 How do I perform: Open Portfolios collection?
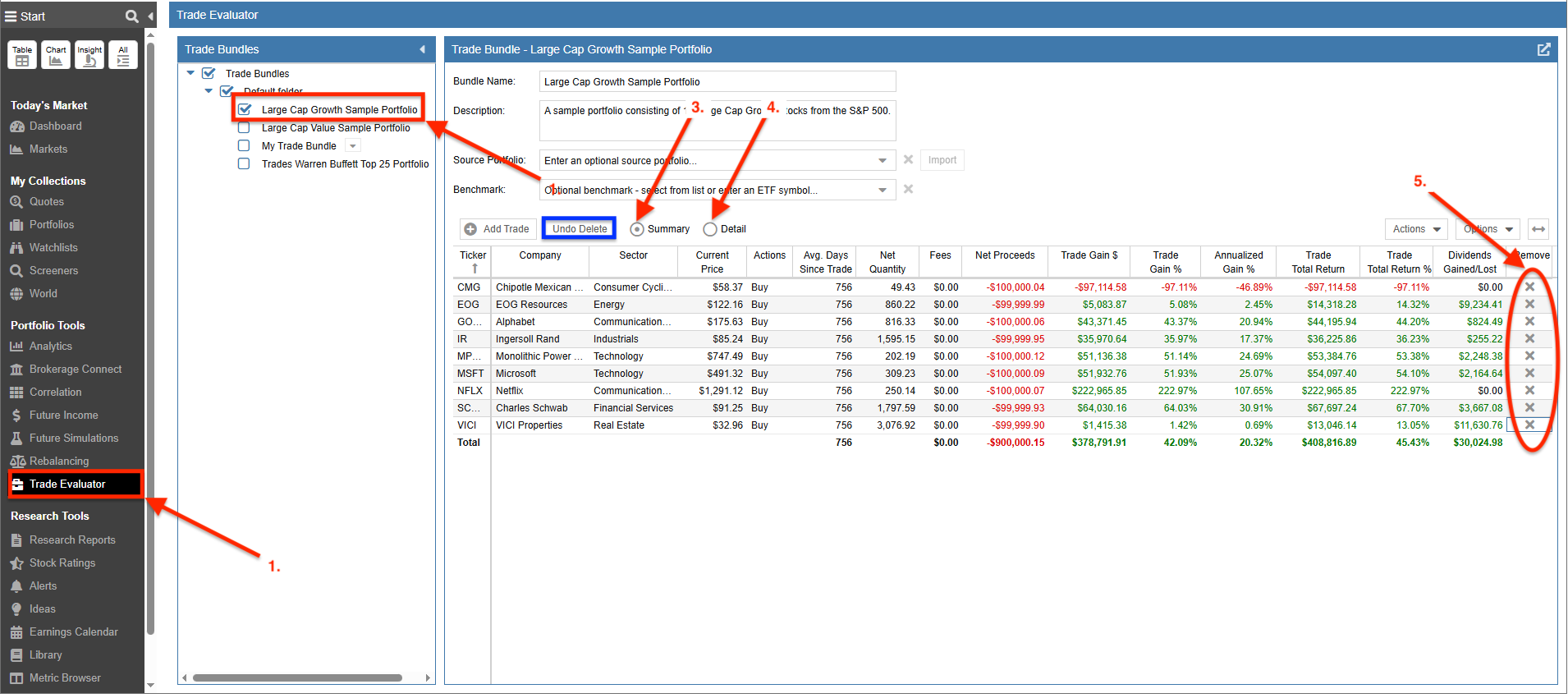click(51, 224)
